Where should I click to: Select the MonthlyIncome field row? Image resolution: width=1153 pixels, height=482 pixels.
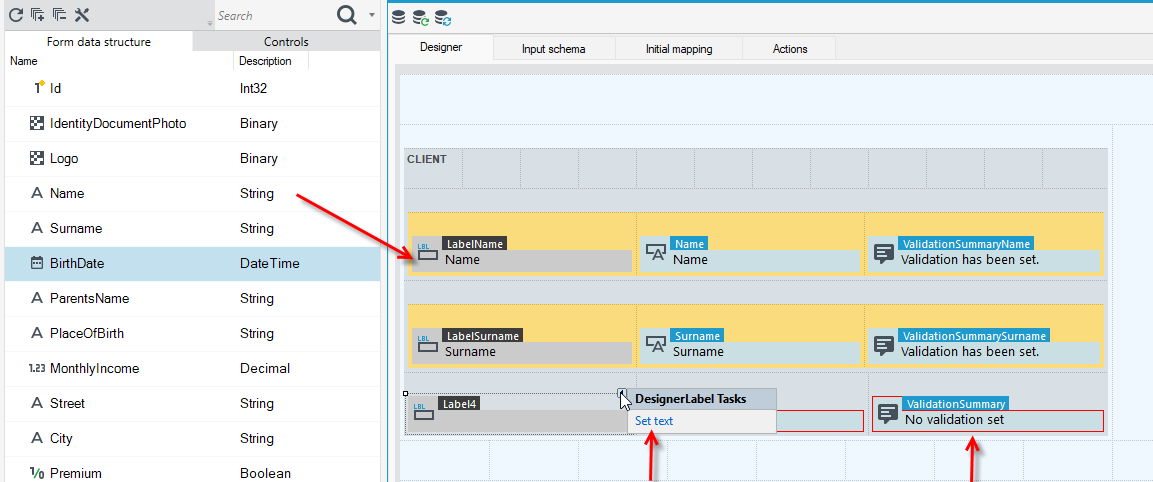tap(193, 368)
